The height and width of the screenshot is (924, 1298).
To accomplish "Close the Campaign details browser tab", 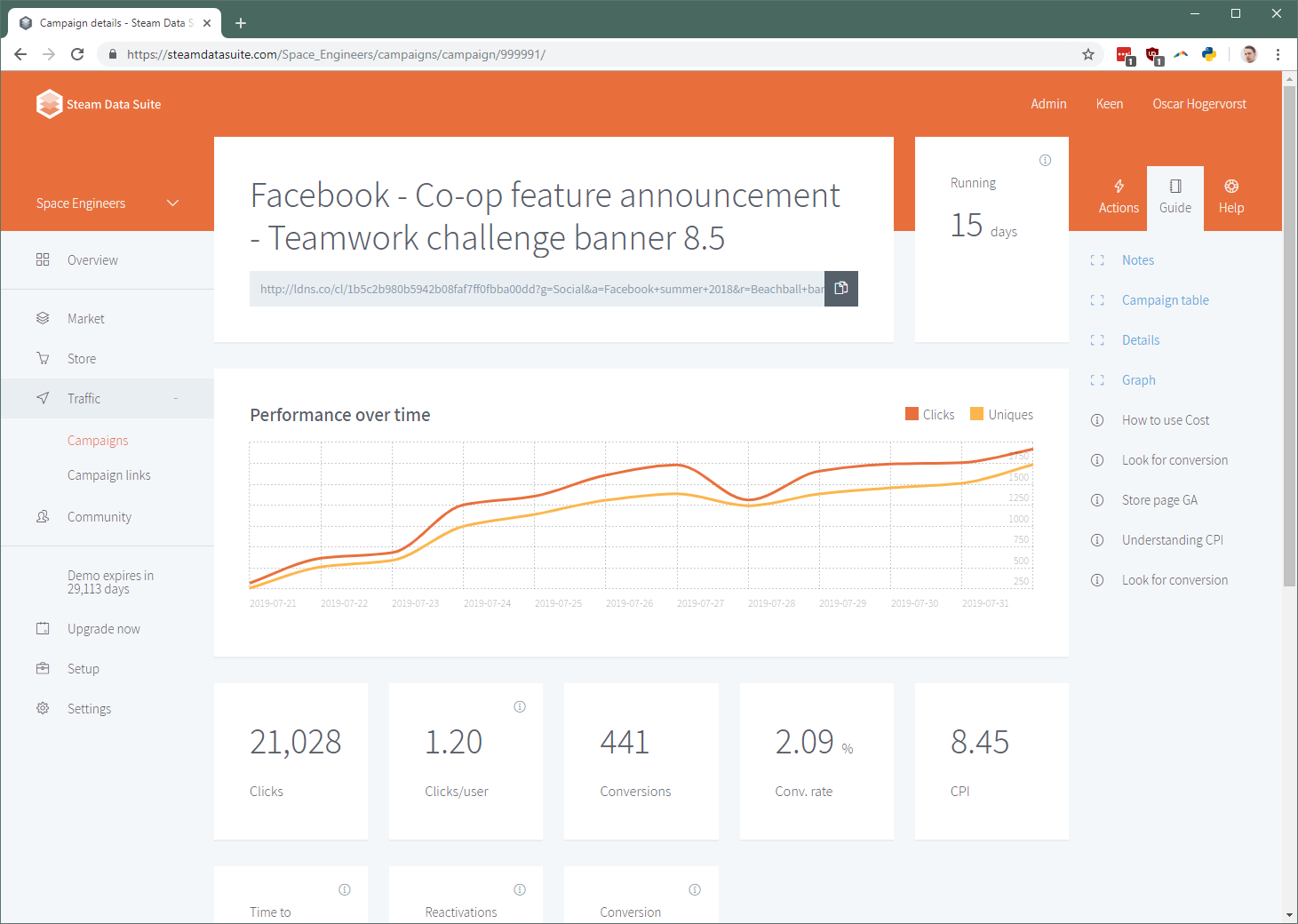I will tap(207, 23).
